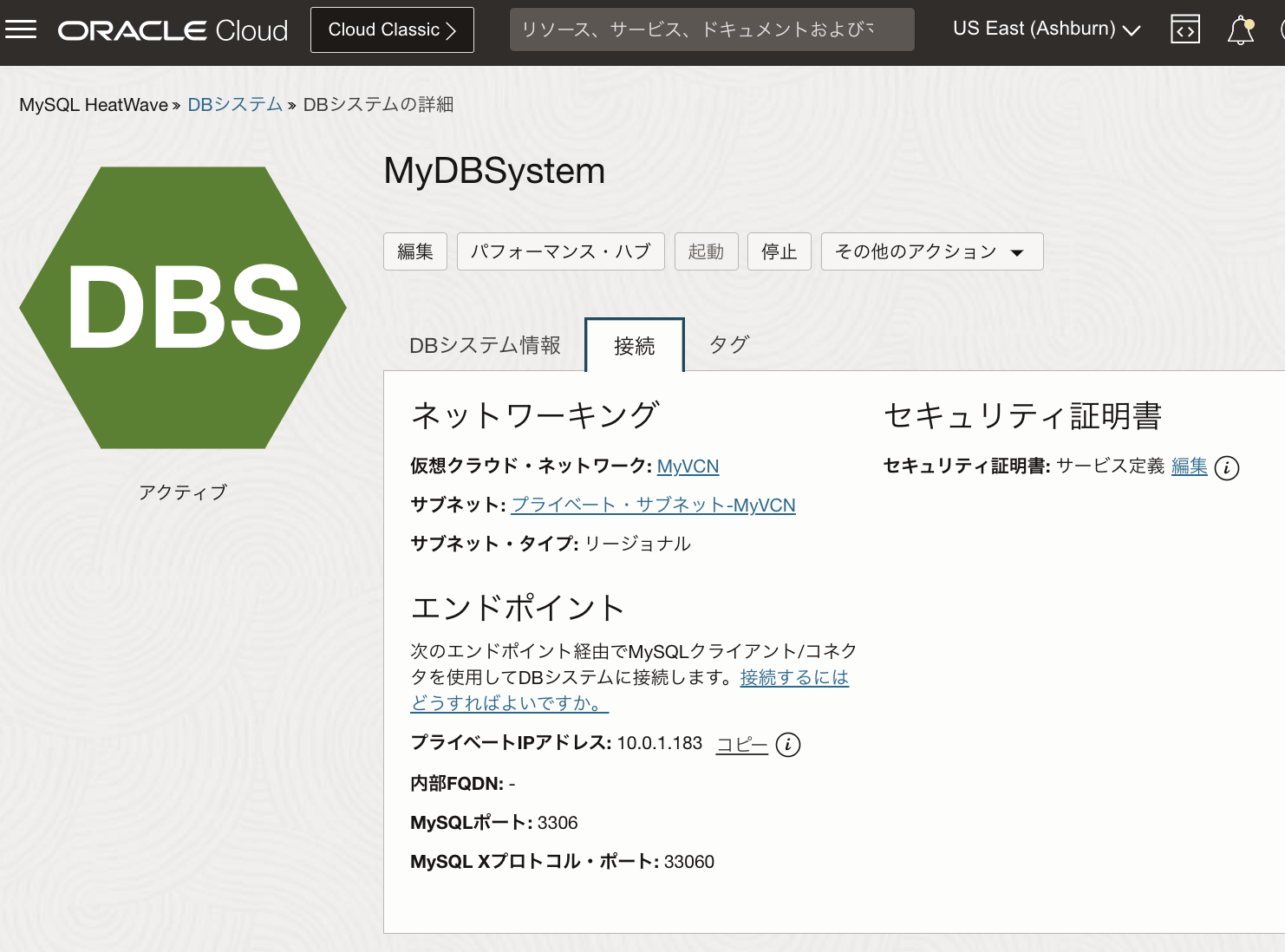1285x952 pixels.
Task: Click the MySQL HeatWave breadcrumb text
Action: 94,105
